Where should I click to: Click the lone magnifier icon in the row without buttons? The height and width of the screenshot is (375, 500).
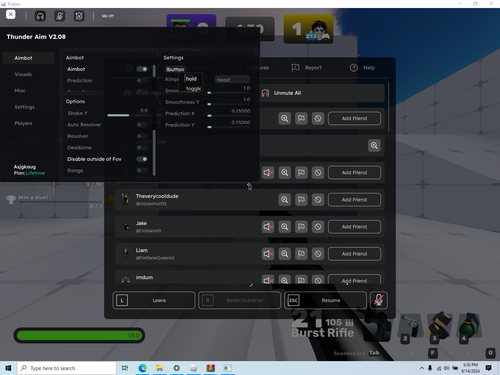374,145
